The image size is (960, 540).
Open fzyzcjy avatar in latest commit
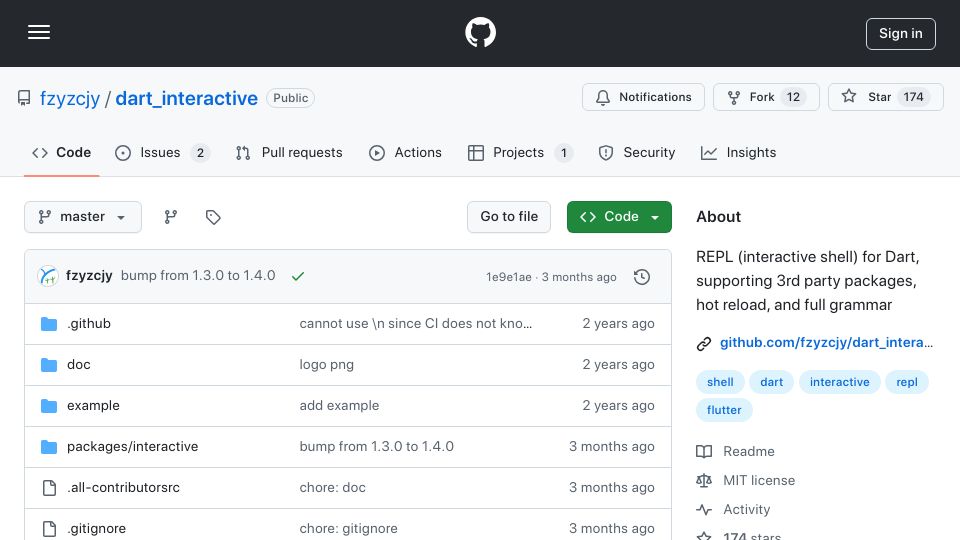tap(48, 276)
